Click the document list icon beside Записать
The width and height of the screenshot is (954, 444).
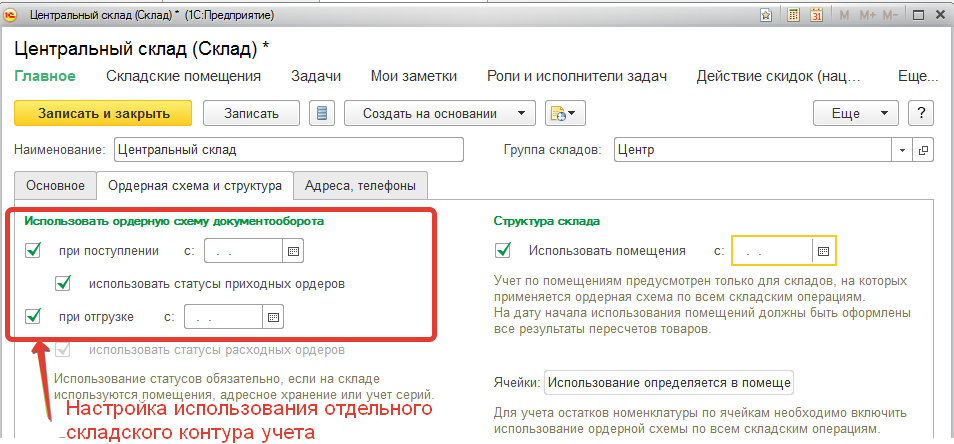click(x=322, y=113)
